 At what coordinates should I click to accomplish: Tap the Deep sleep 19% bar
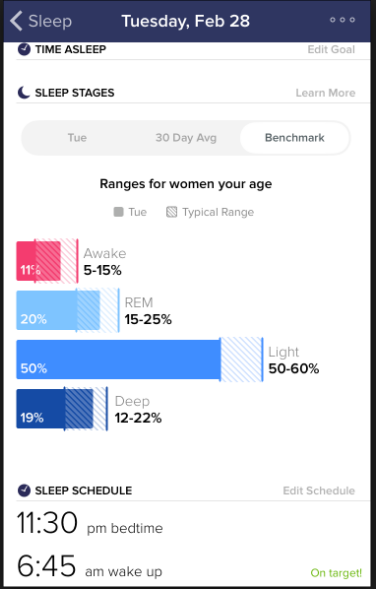coord(54,409)
